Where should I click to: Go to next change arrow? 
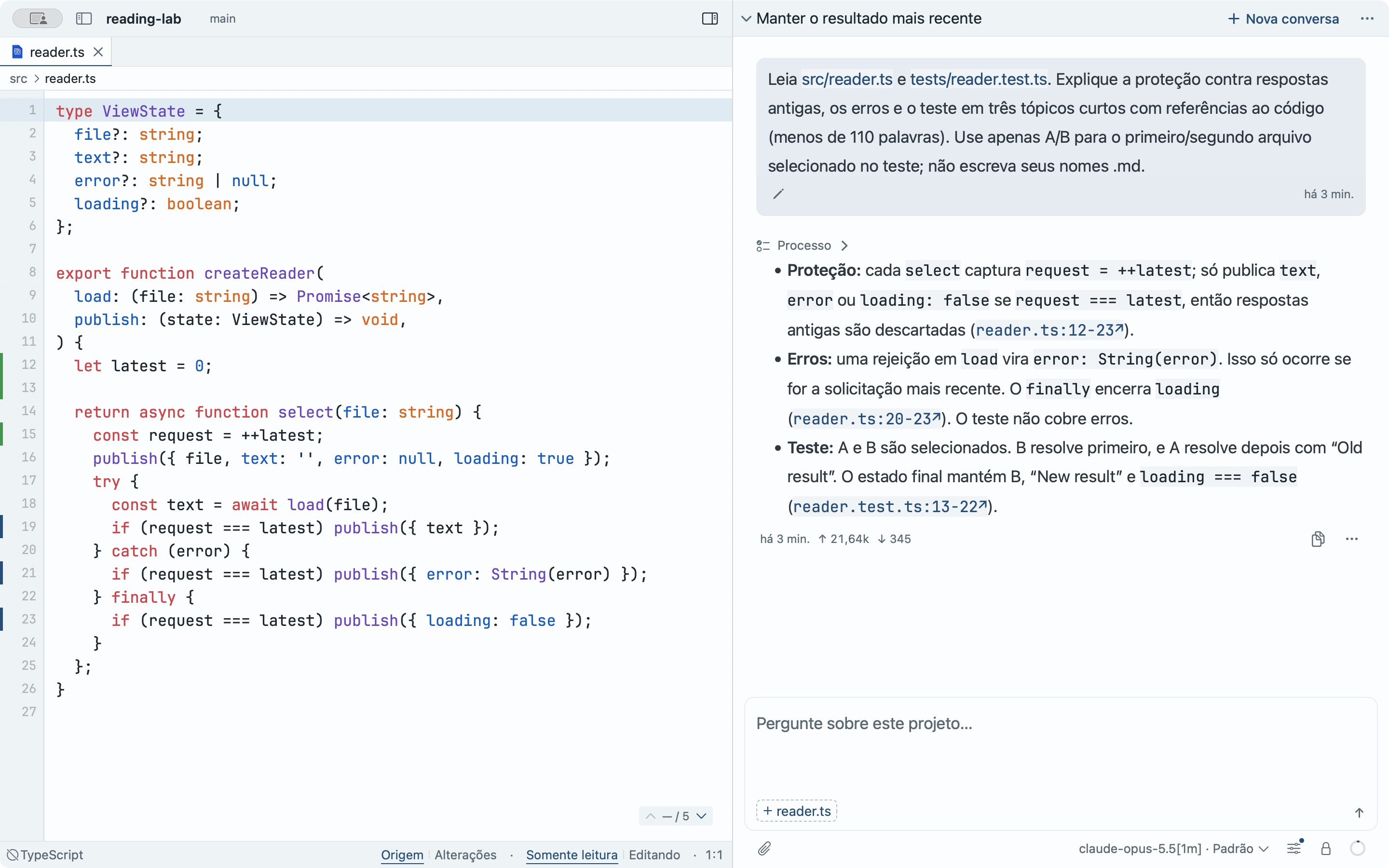pos(701,816)
